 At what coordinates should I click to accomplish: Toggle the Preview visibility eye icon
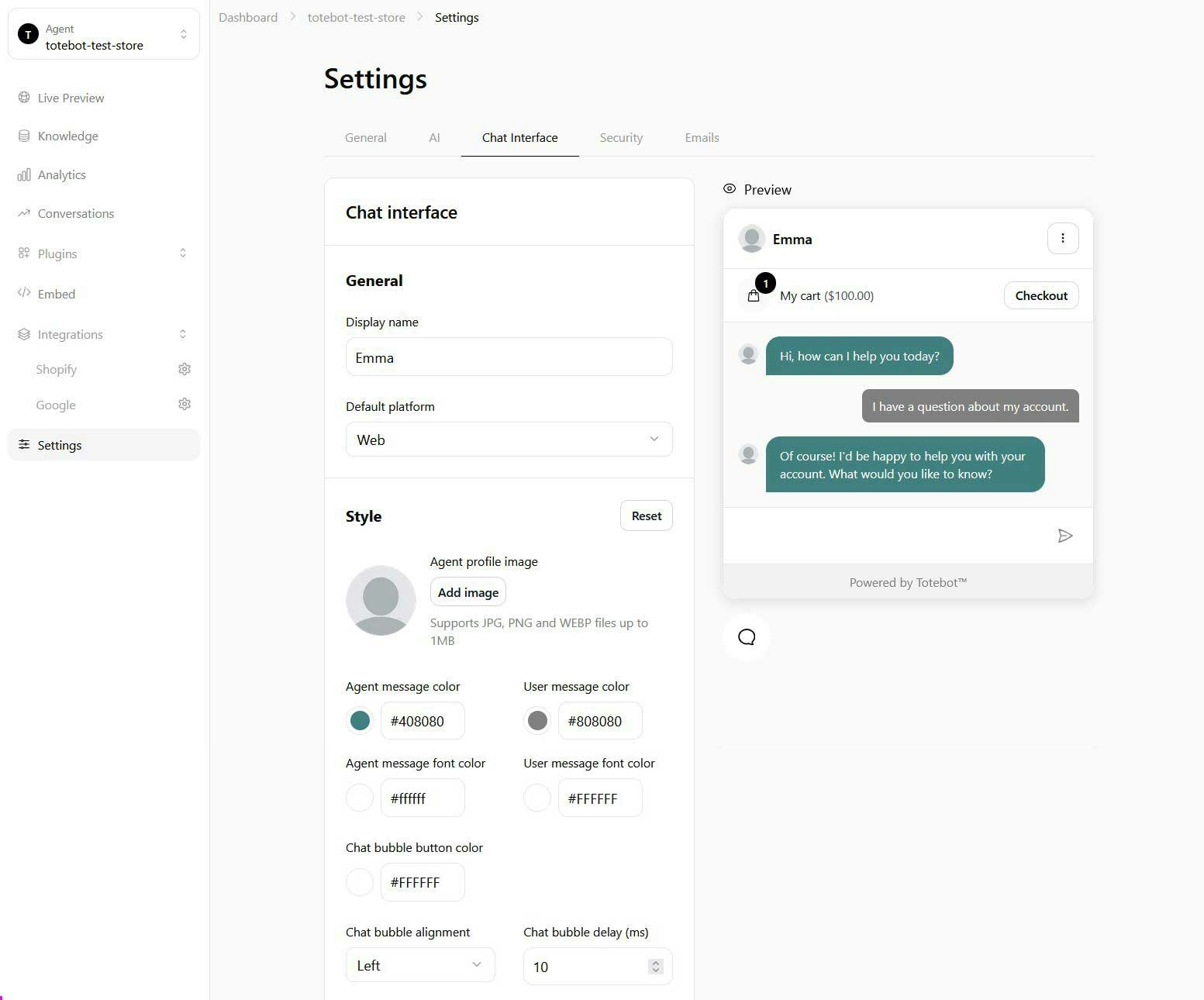[729, 188]
